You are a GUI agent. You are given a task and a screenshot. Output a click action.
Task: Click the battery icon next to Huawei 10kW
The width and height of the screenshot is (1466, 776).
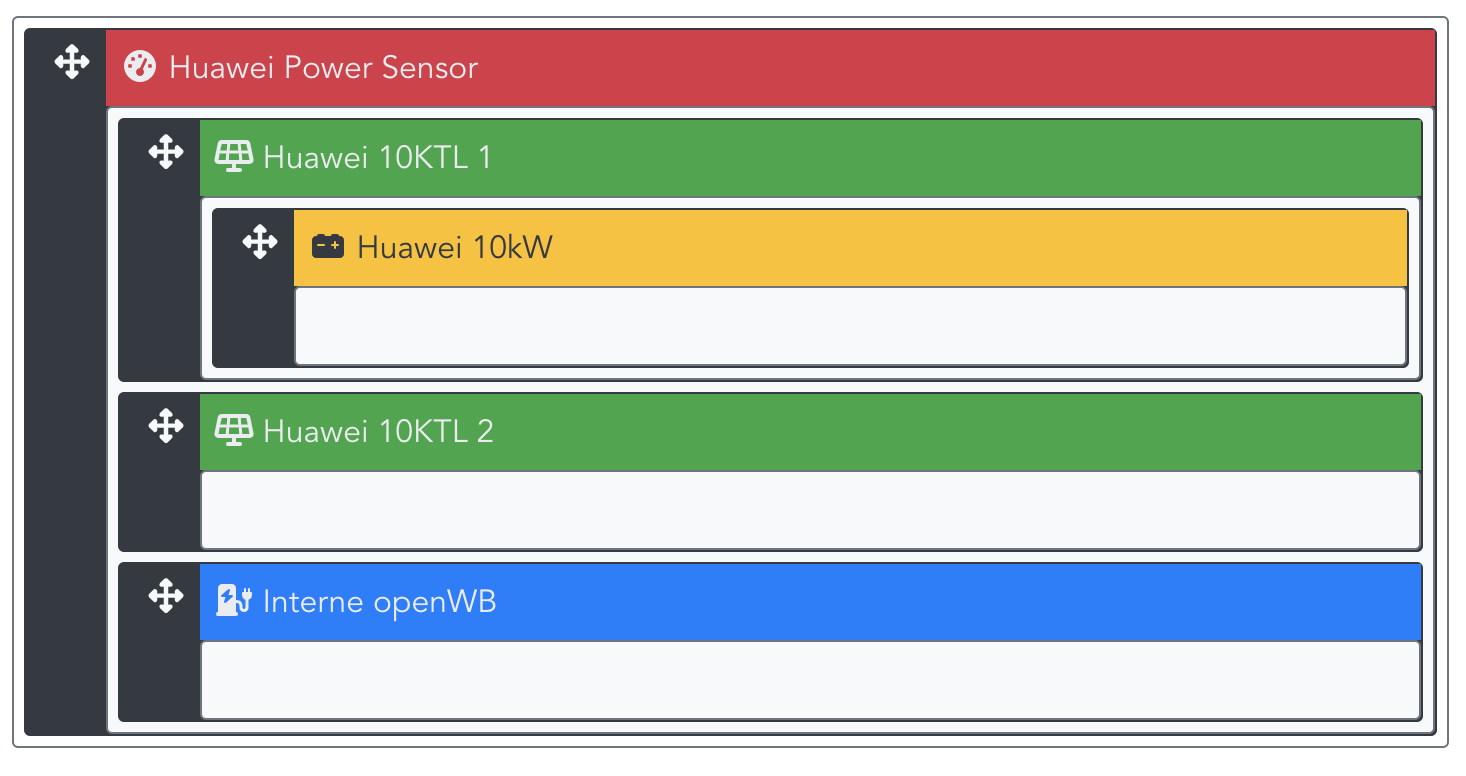tap(328, 246)
